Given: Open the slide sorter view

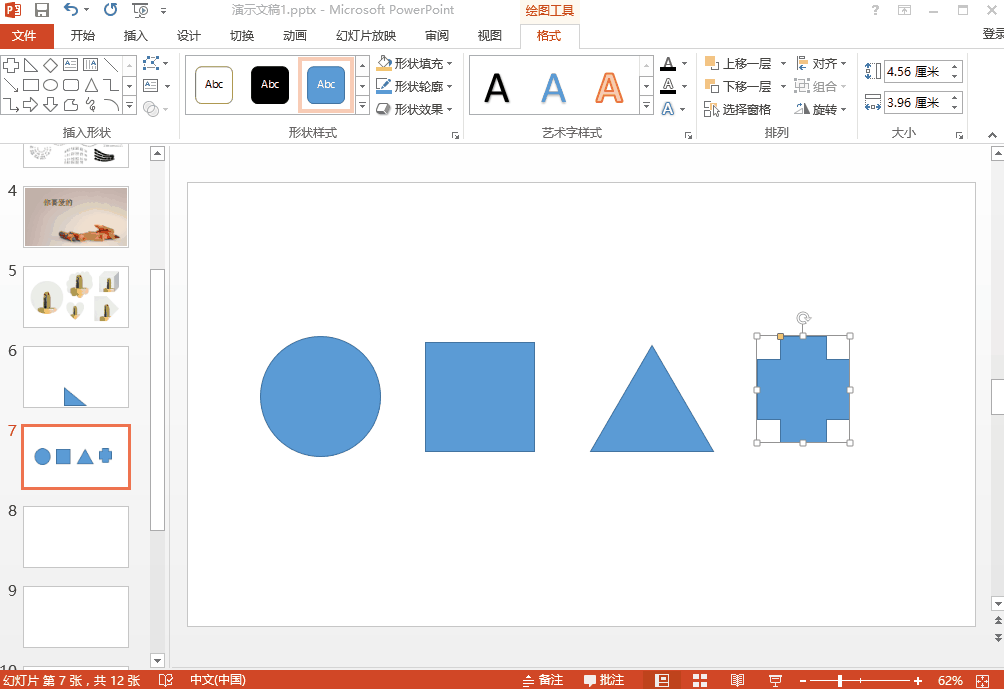Looking at the screenshot, I should tap(699, 680).
